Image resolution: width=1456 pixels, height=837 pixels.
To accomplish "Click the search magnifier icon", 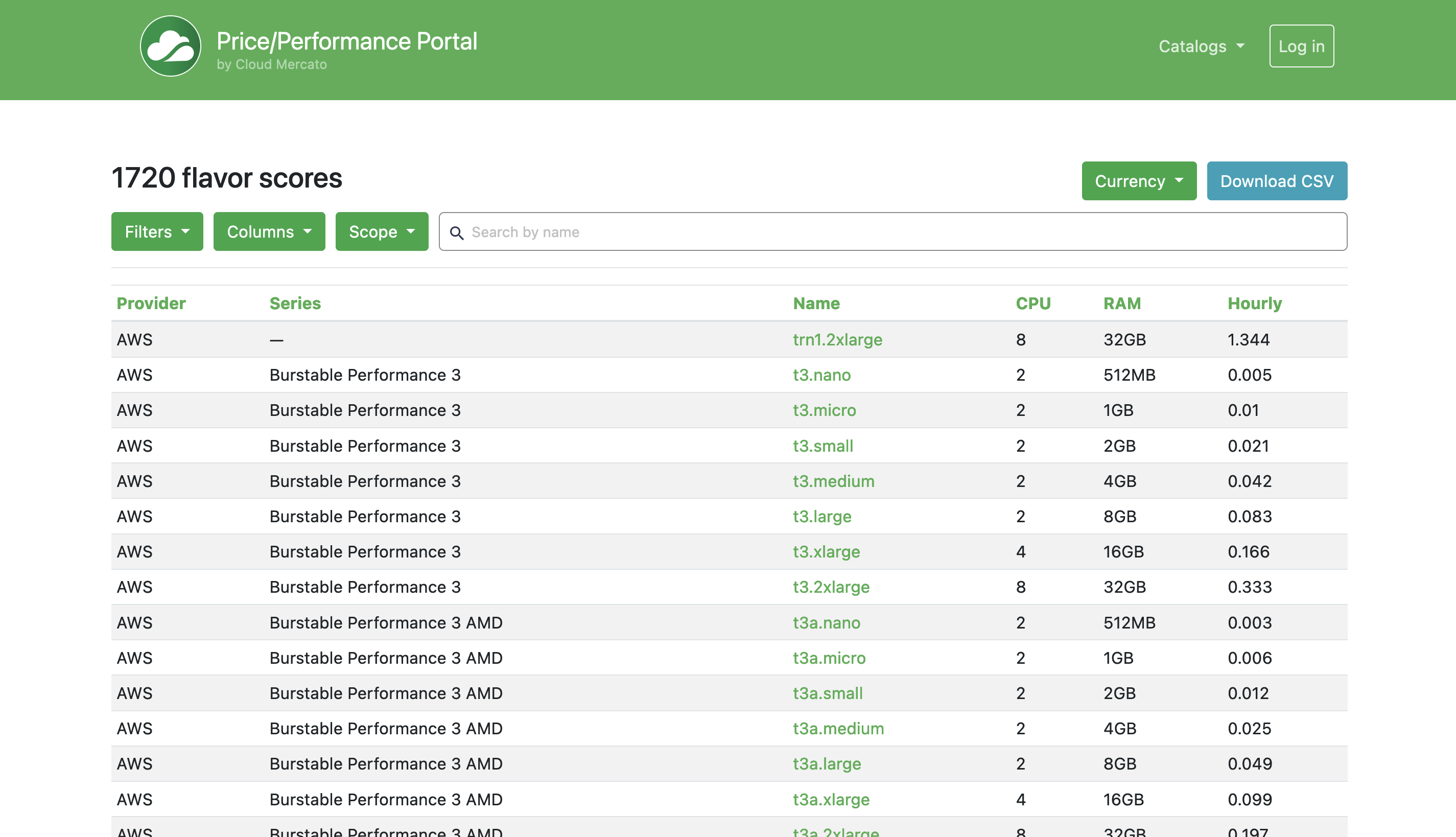I will pos(457,232).
